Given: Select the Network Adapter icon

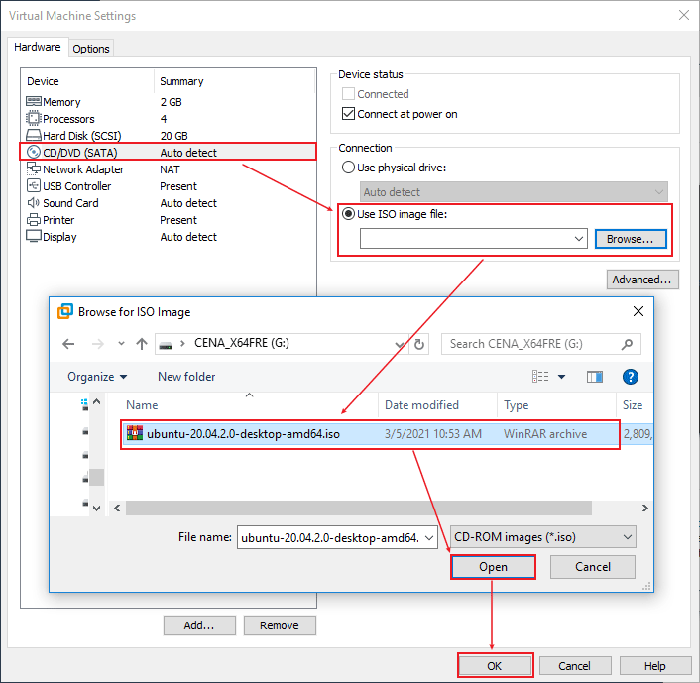Looking at the screenshot, I should 33,169.
